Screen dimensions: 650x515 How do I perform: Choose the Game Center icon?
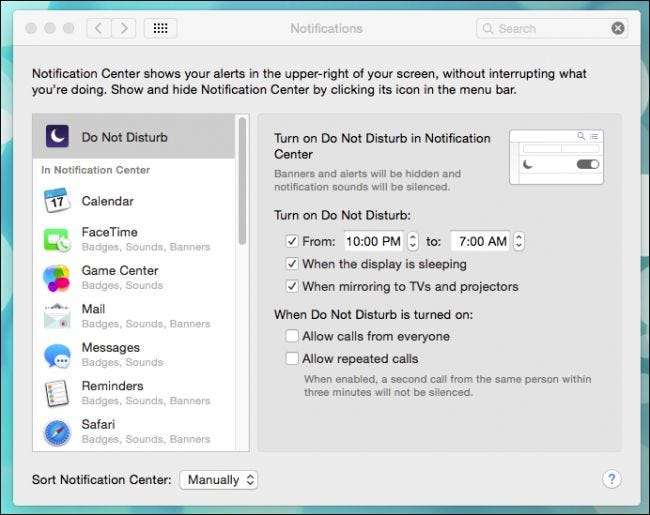point(56,277)
